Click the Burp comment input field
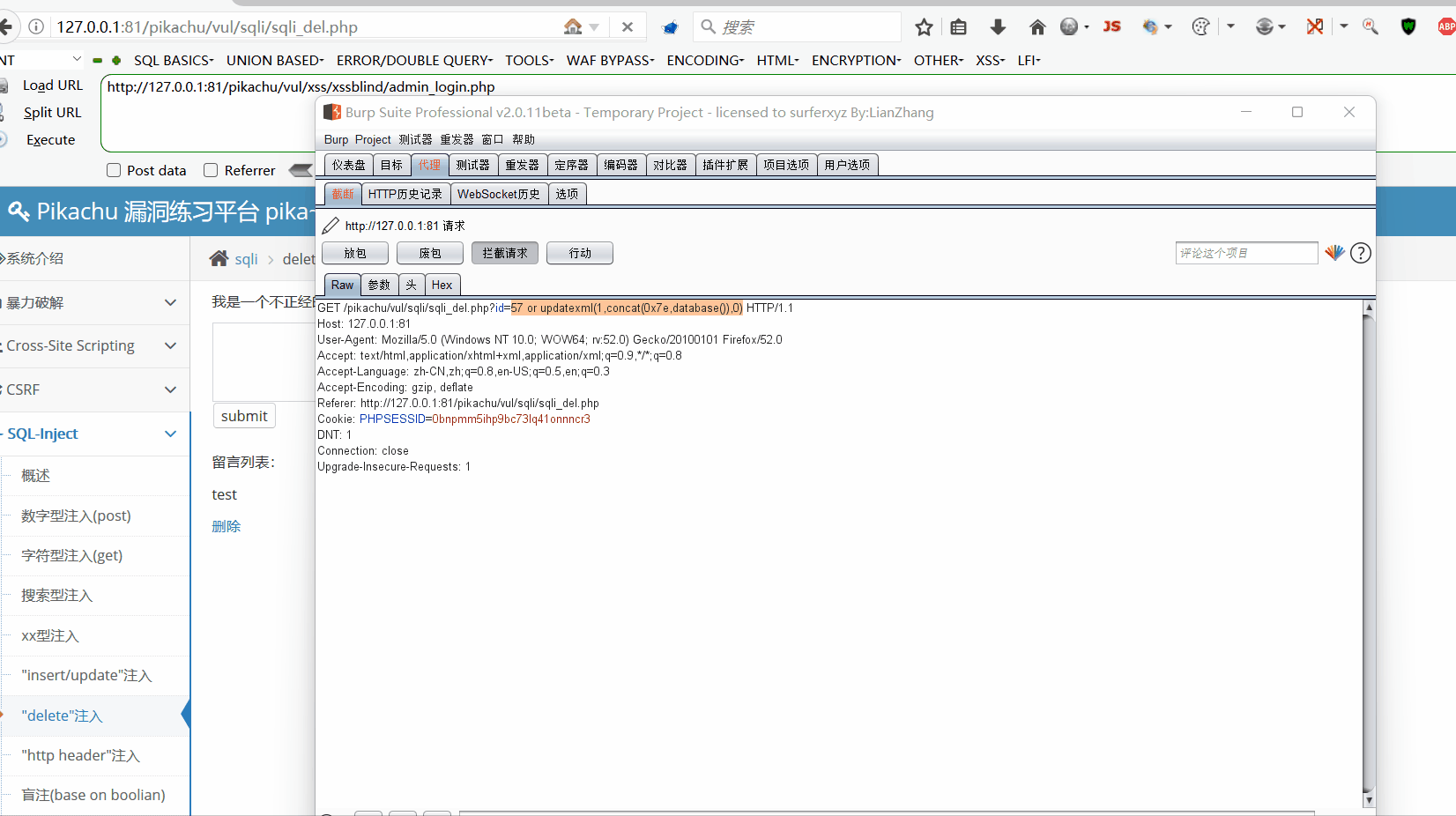 tap(1246, 253)
